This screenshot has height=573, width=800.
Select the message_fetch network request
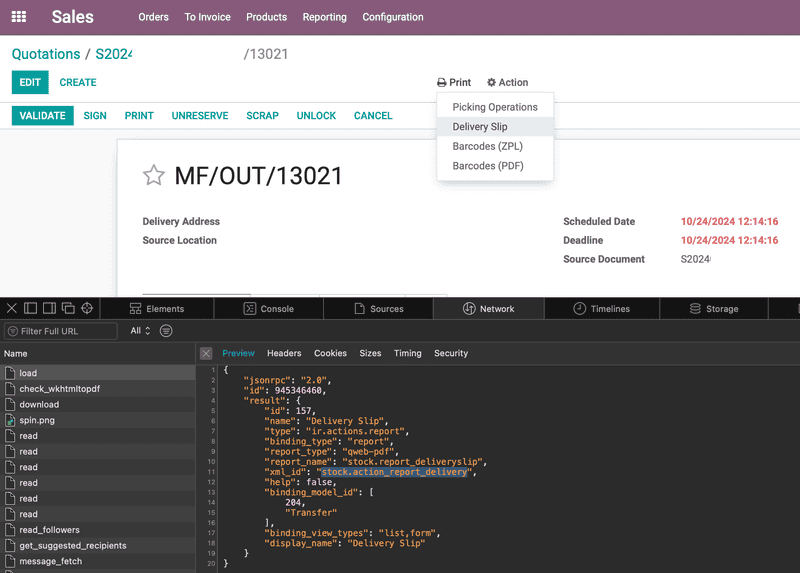(x=98, y=561)
